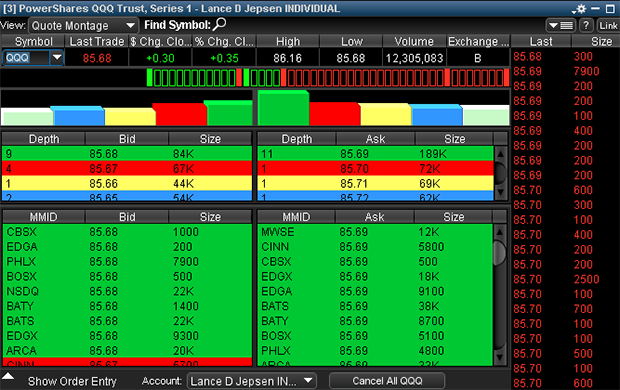The width and height of the screenshot is (620, 390).
Task: Select CINN ask row with size 5800
Action: tap(375, 247)
